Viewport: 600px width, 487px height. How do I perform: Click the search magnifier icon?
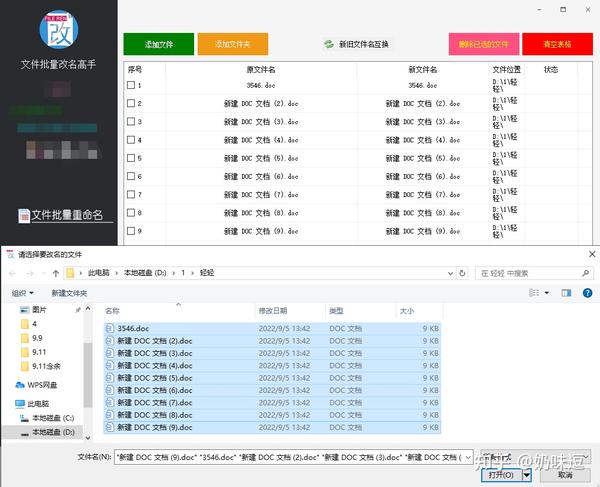click(585, 273)
